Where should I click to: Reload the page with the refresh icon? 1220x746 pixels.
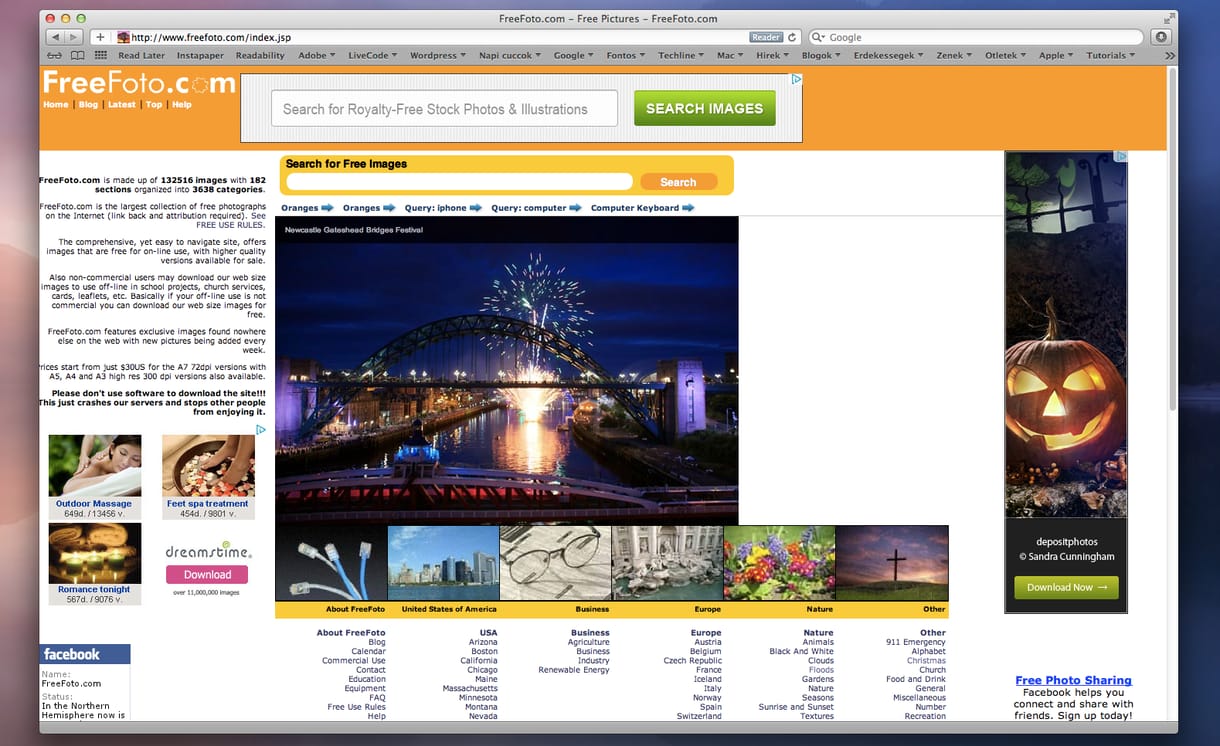coord(792,37)
